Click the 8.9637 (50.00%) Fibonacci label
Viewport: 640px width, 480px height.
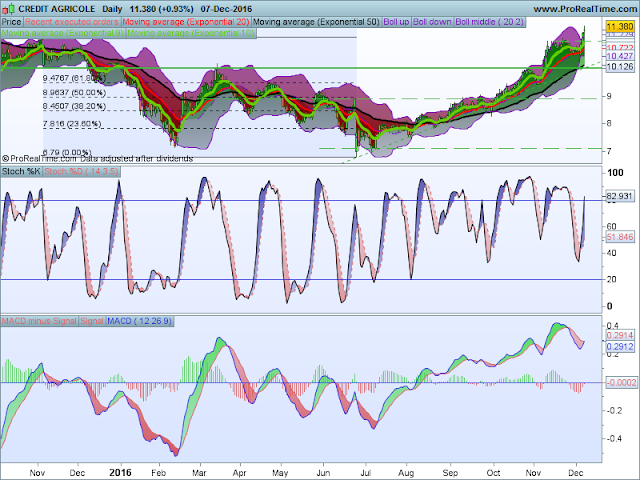[x=74, y=93]
